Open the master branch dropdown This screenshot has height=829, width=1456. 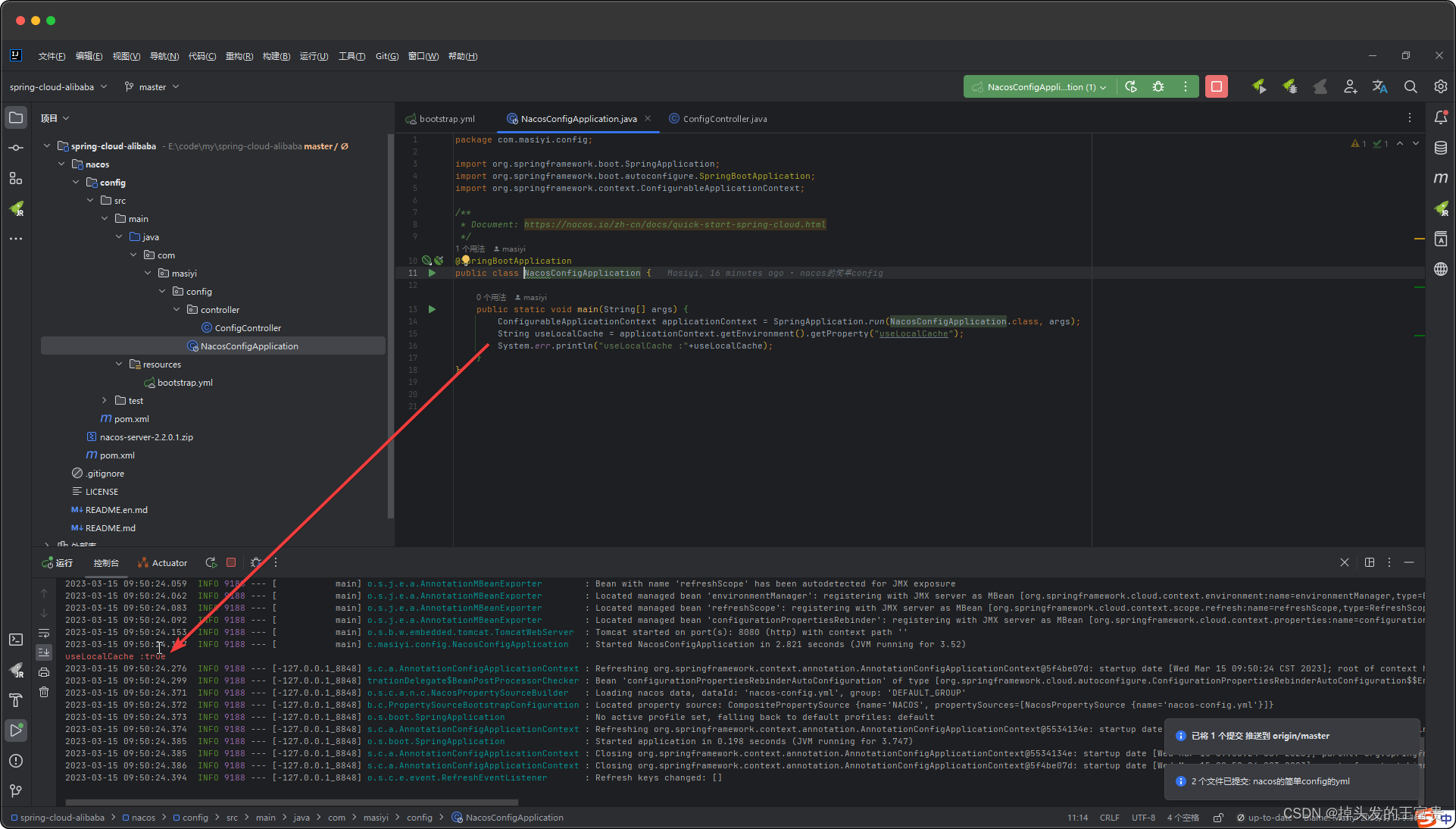pyautogui.click(x=152, y=87)
